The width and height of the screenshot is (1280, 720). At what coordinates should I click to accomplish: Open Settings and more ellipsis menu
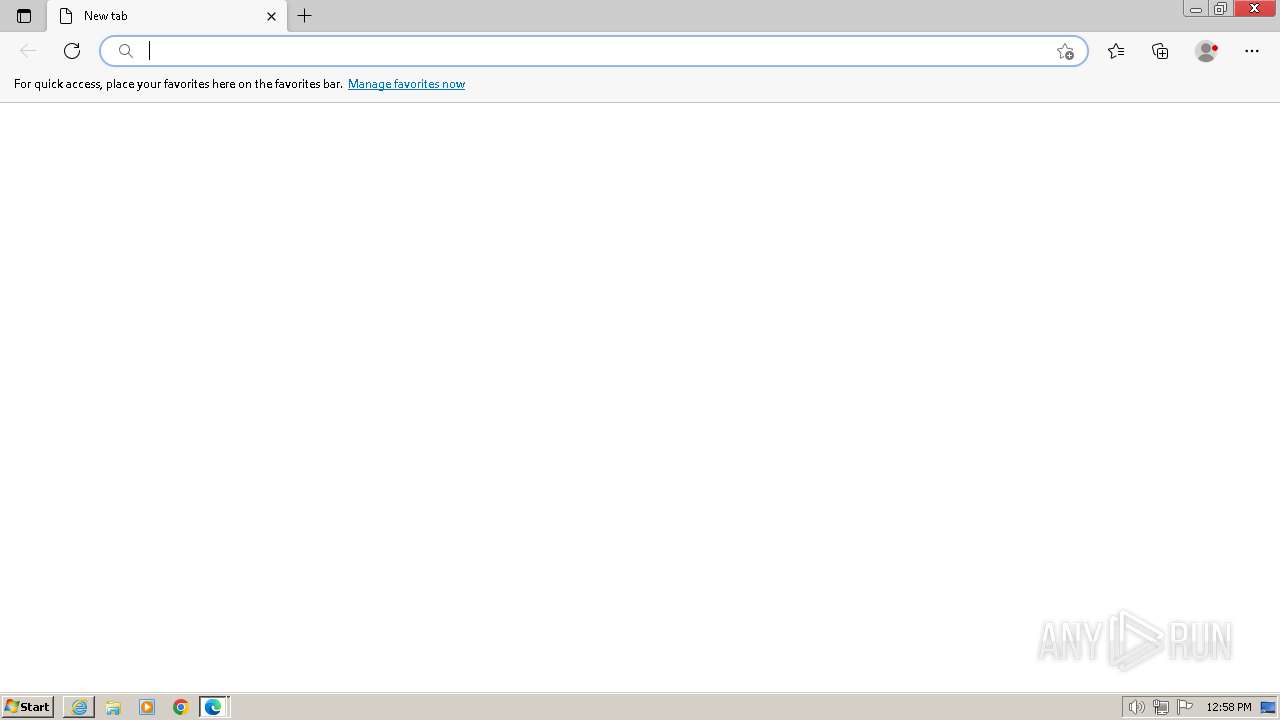1252,51
